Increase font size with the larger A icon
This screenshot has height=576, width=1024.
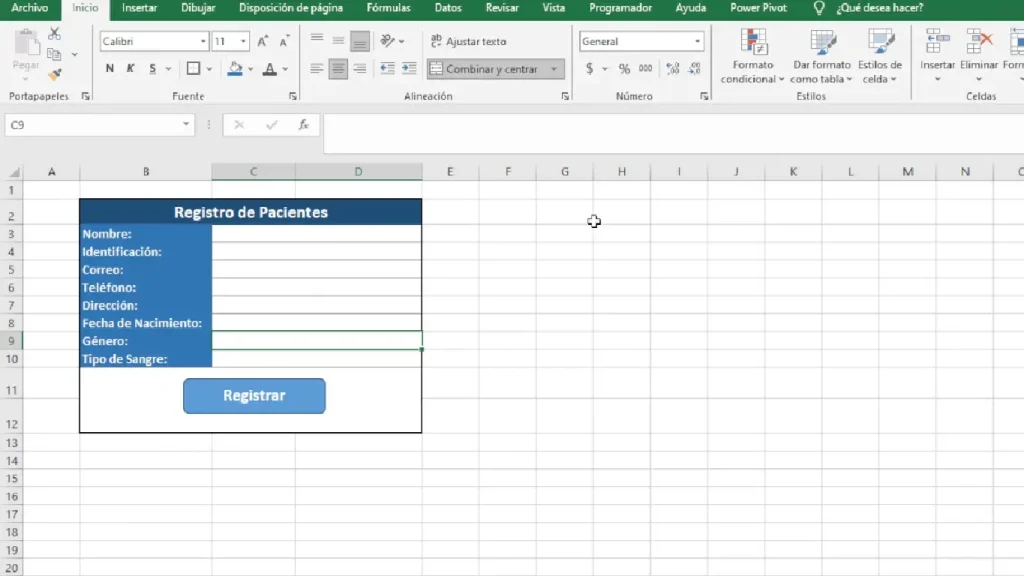tap(263, 41)
